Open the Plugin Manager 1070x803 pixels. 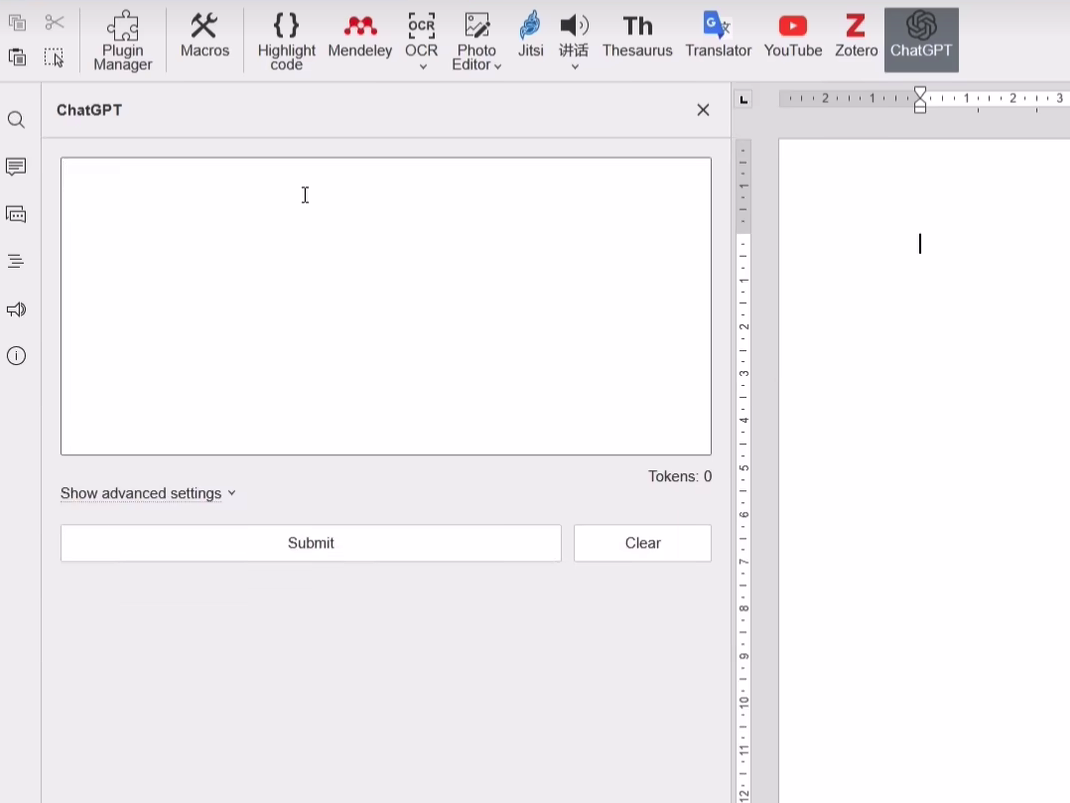tap(123, 40)
